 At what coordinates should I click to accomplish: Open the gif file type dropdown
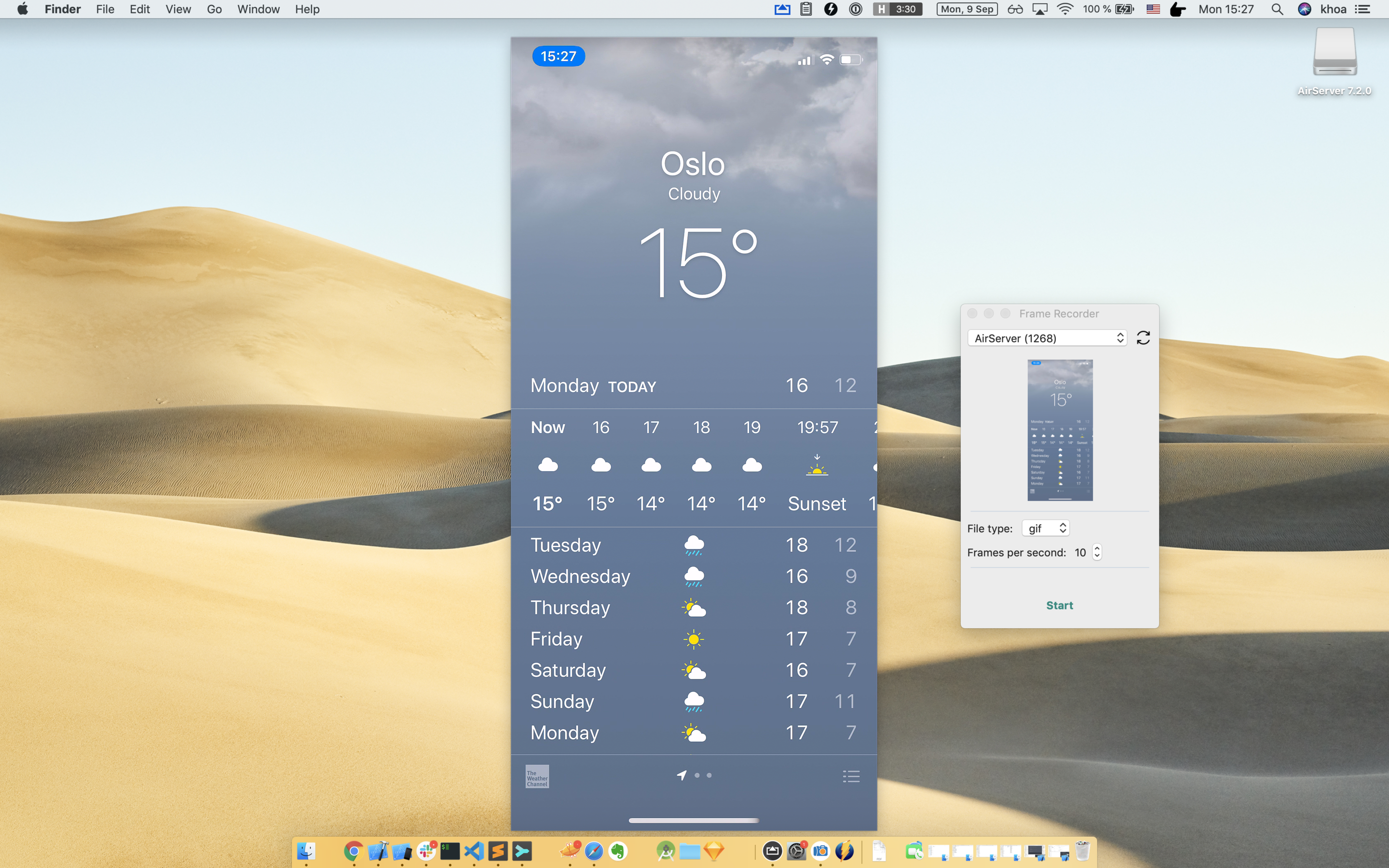coord(1046,528)
